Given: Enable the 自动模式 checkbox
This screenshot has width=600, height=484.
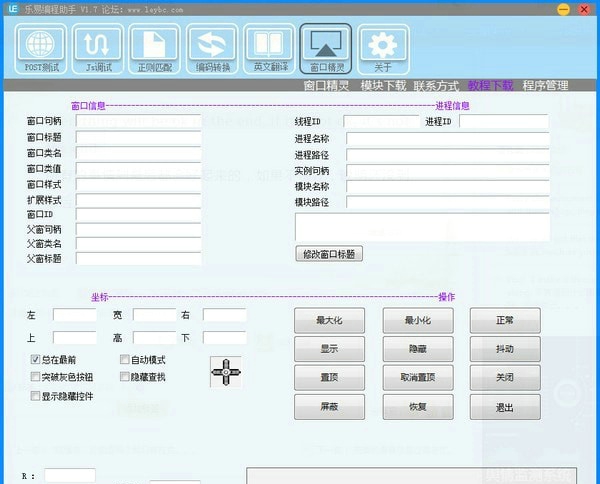Looking at the screenshot, I should [x=126, y=360].
